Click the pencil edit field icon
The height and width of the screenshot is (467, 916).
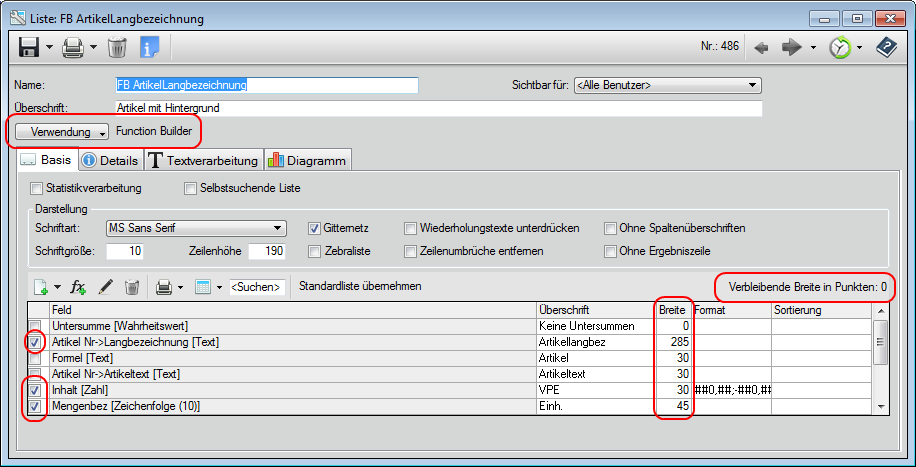[x=105, y=287]
